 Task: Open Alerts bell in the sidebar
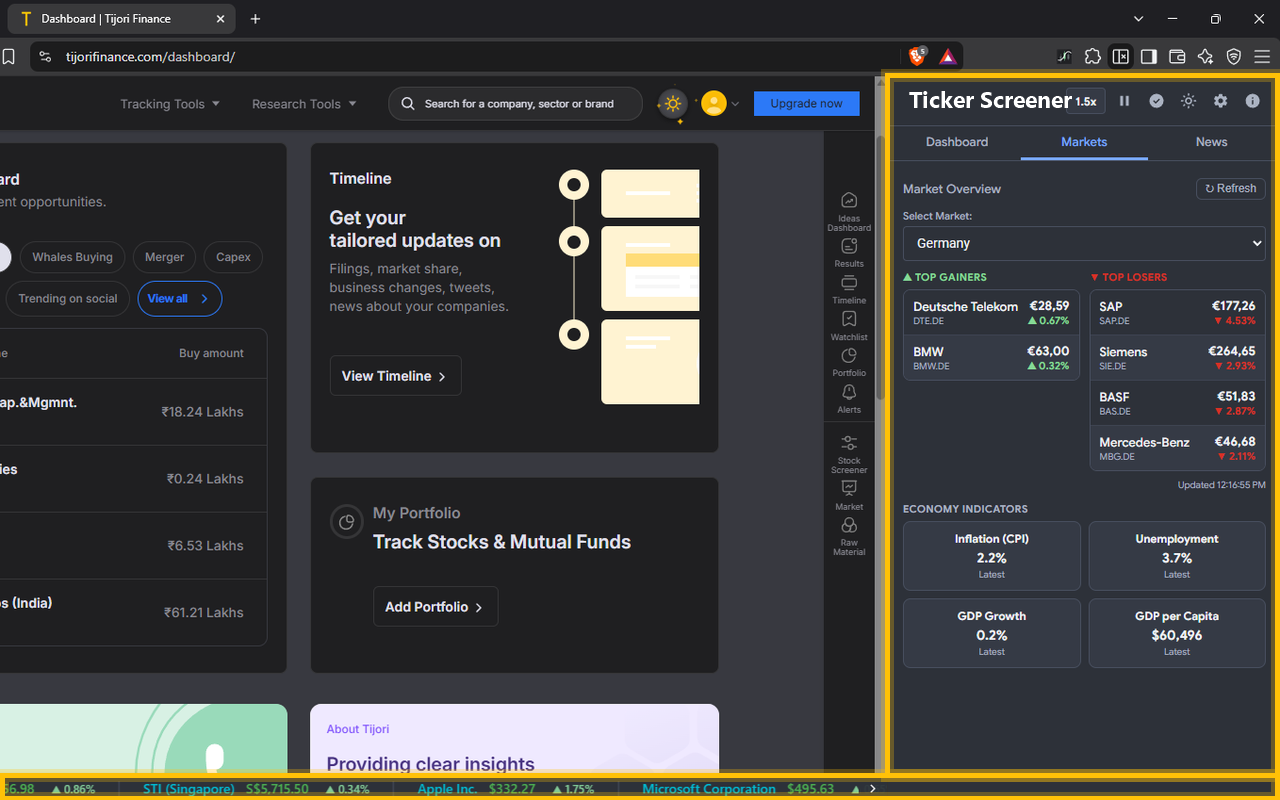click(849, 398)
